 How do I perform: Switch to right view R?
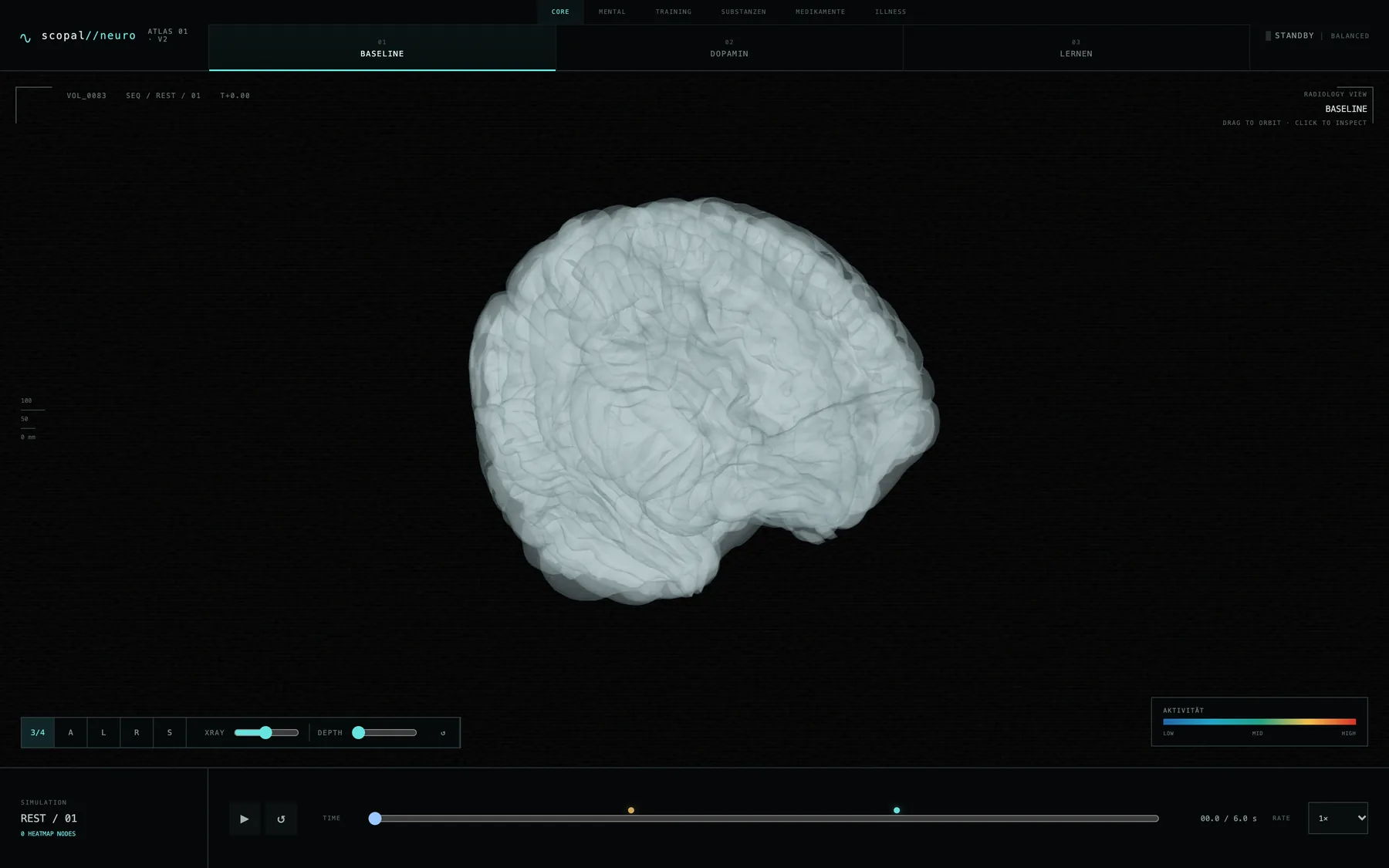pyautogui.click(x=137, y=733)
